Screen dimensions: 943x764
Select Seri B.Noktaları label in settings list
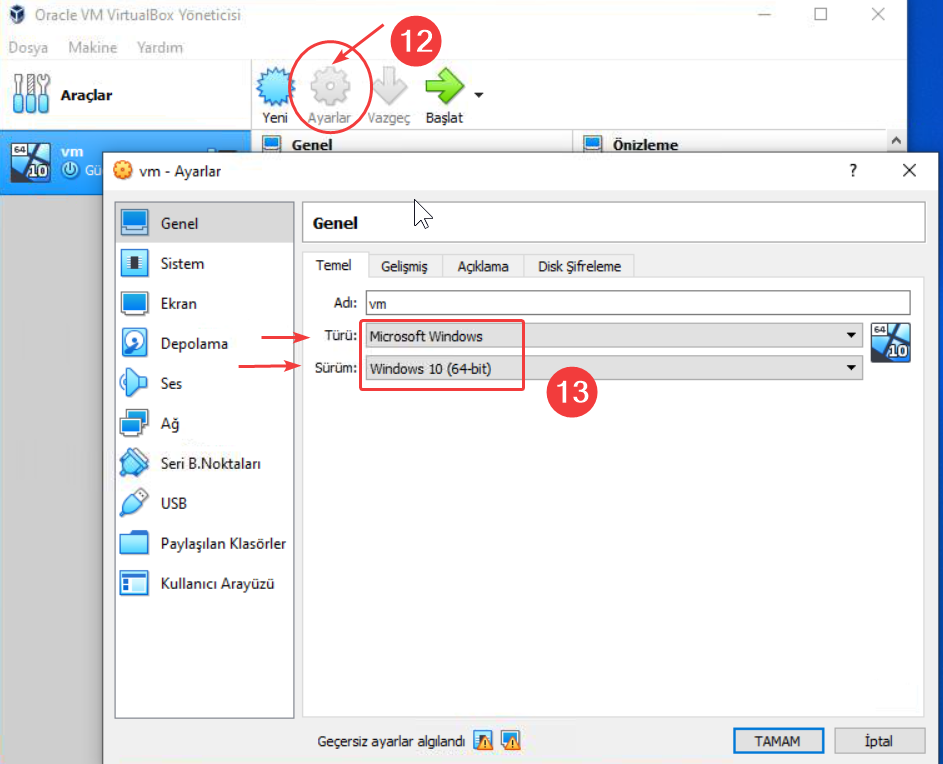[x=210, y=463]
